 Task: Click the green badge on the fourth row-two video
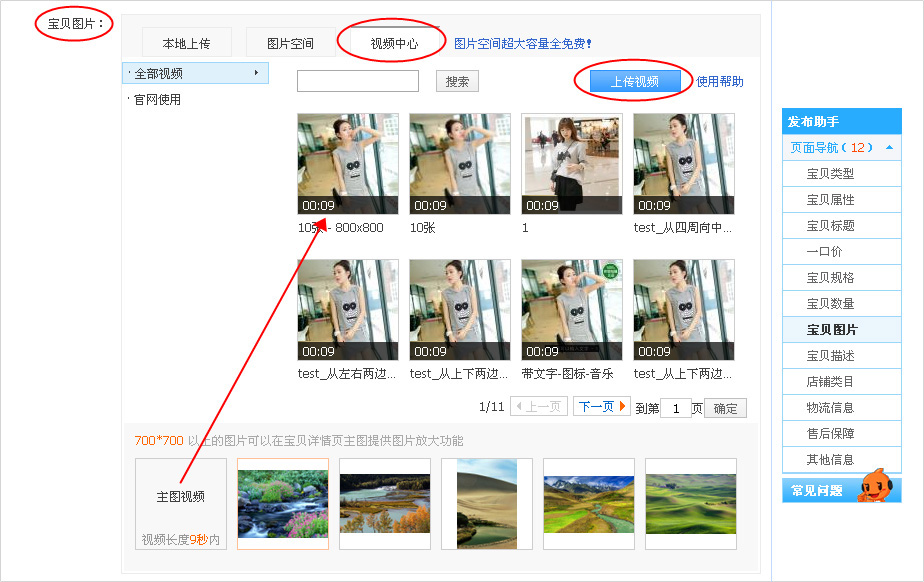click(x=610, y=273)
